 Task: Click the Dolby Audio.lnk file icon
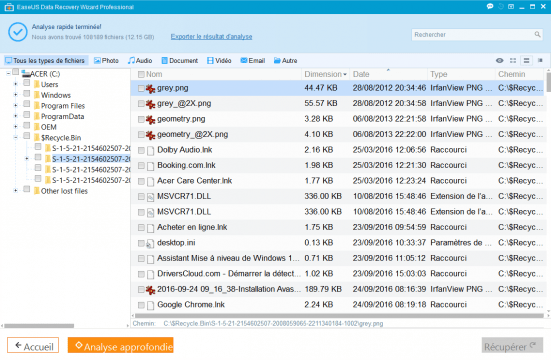click(150, 150)
